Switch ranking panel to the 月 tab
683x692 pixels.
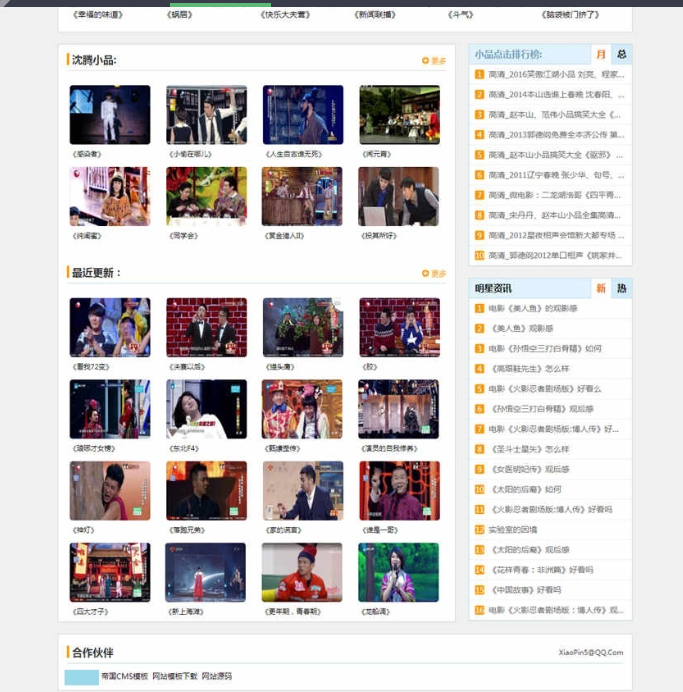click(x=601, y=54)
